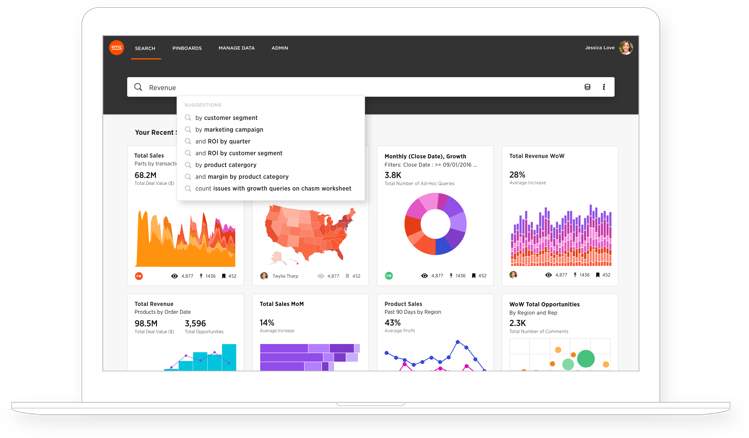Open the Total Revenue WoW stacked bar chart
This screenshot has height=438, width=749.
pyautogui.click(x=561, y=235)
